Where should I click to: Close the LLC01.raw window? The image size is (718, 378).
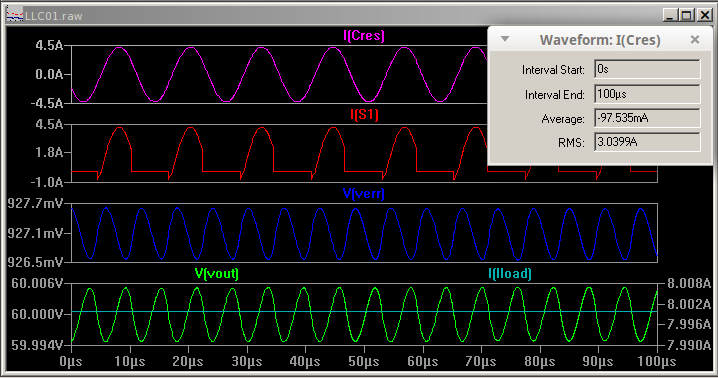(704, 16)
